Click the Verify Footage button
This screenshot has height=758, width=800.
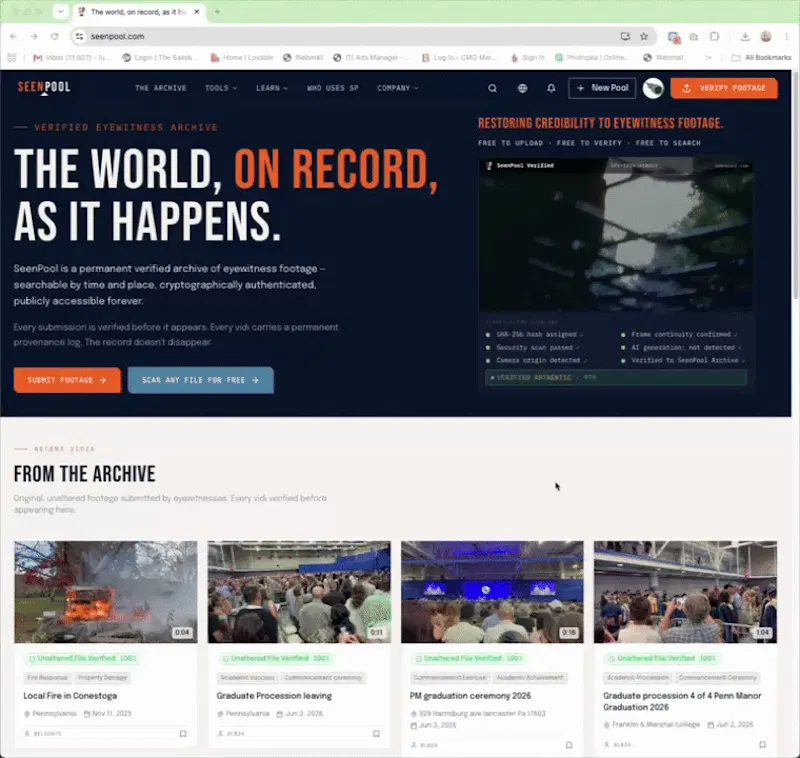click(724, 88)
